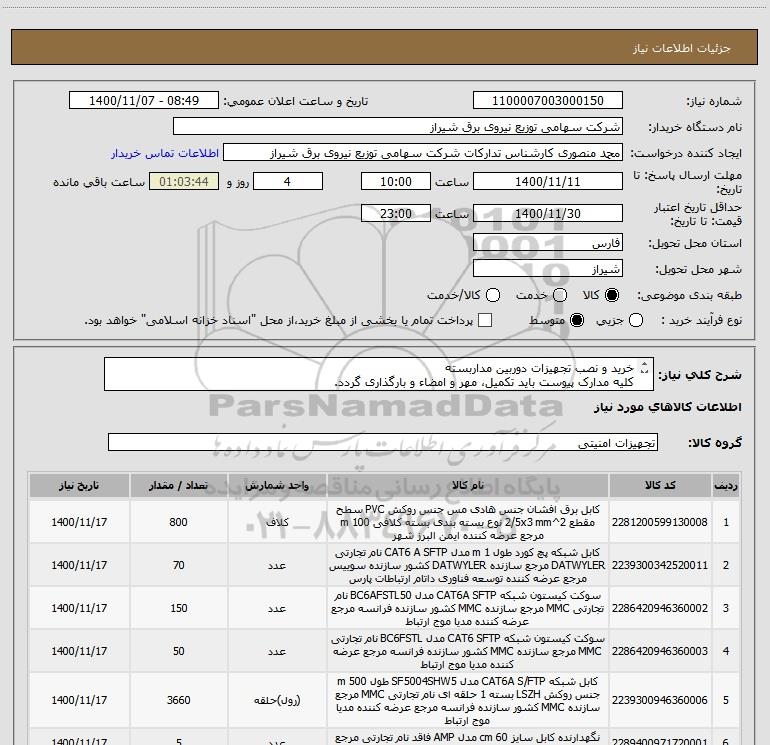Click the announcement date field 1400/11/07 - 08:49
770x745 pixels.
[x=144, y=101]
